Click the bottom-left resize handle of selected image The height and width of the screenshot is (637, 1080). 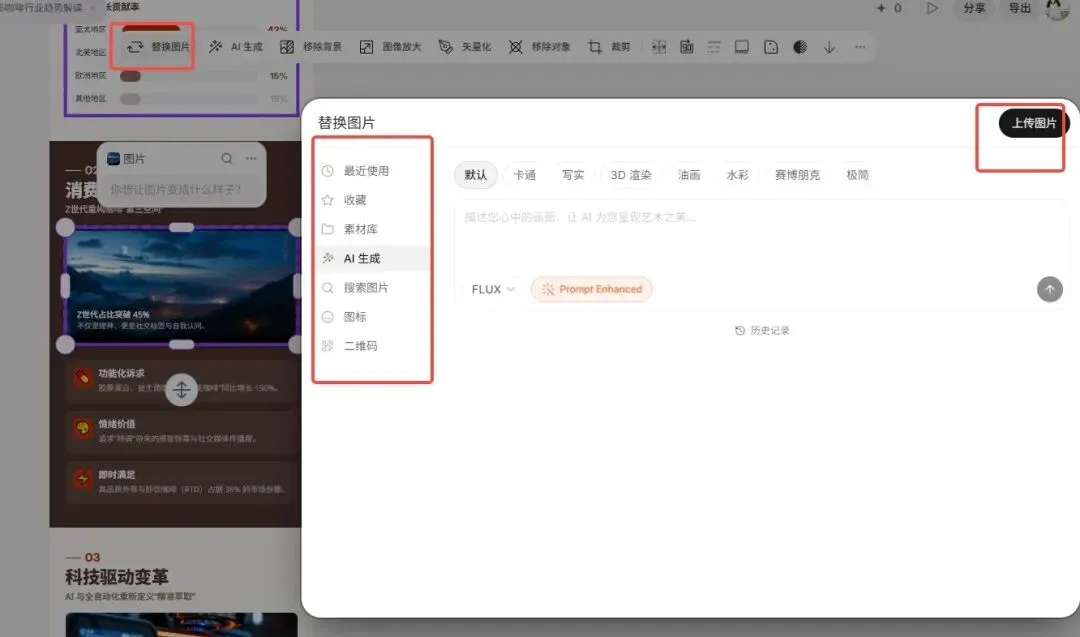tap(65, 344)
